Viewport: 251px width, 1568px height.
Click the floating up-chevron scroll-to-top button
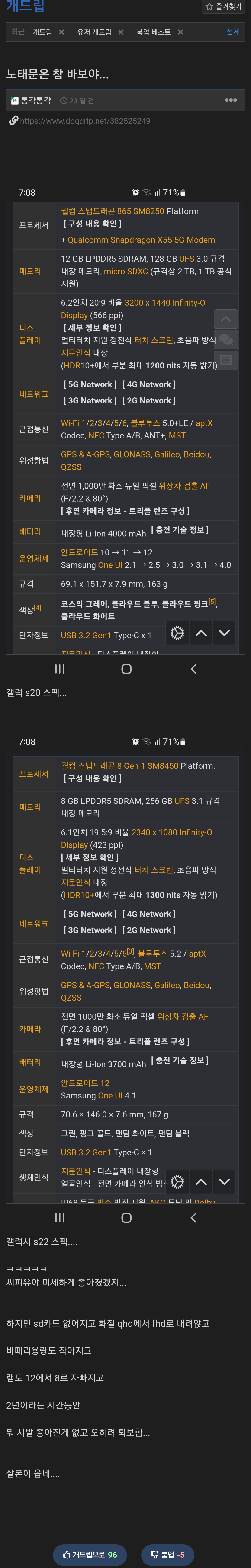point(225,319)
